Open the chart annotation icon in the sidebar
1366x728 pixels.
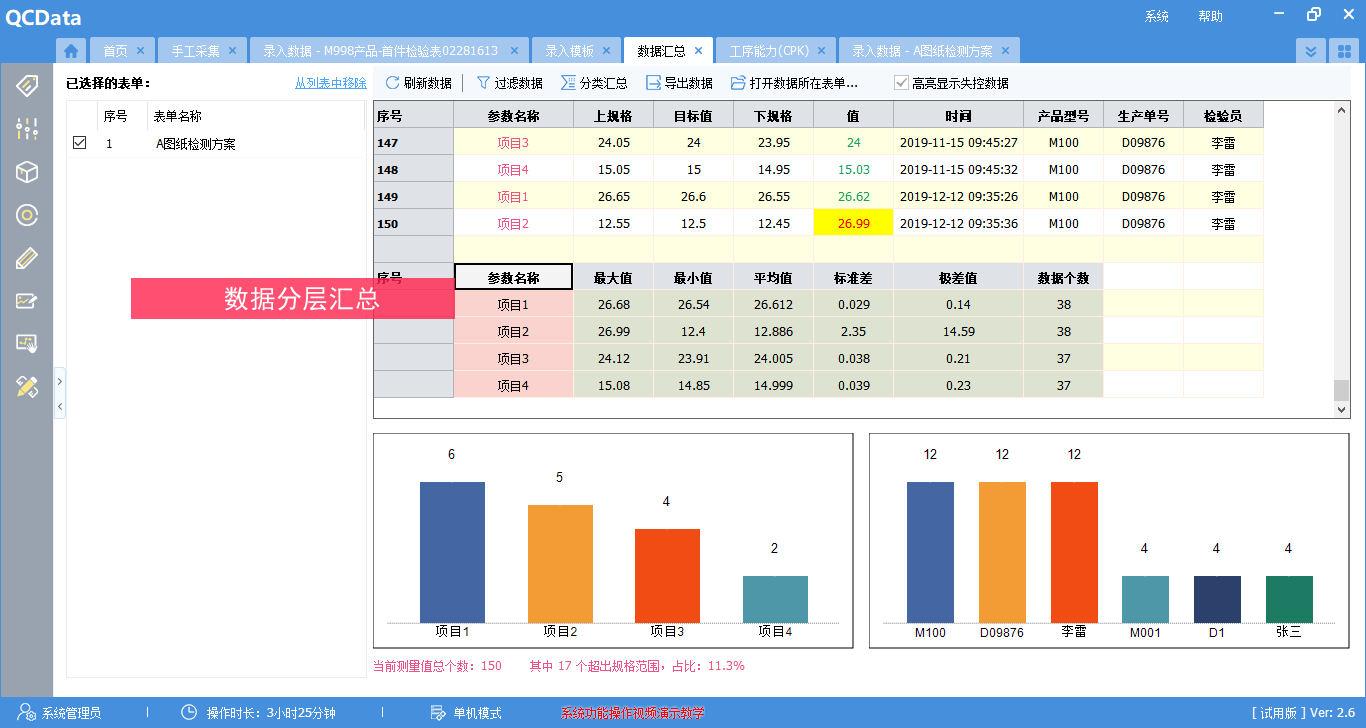26,300
